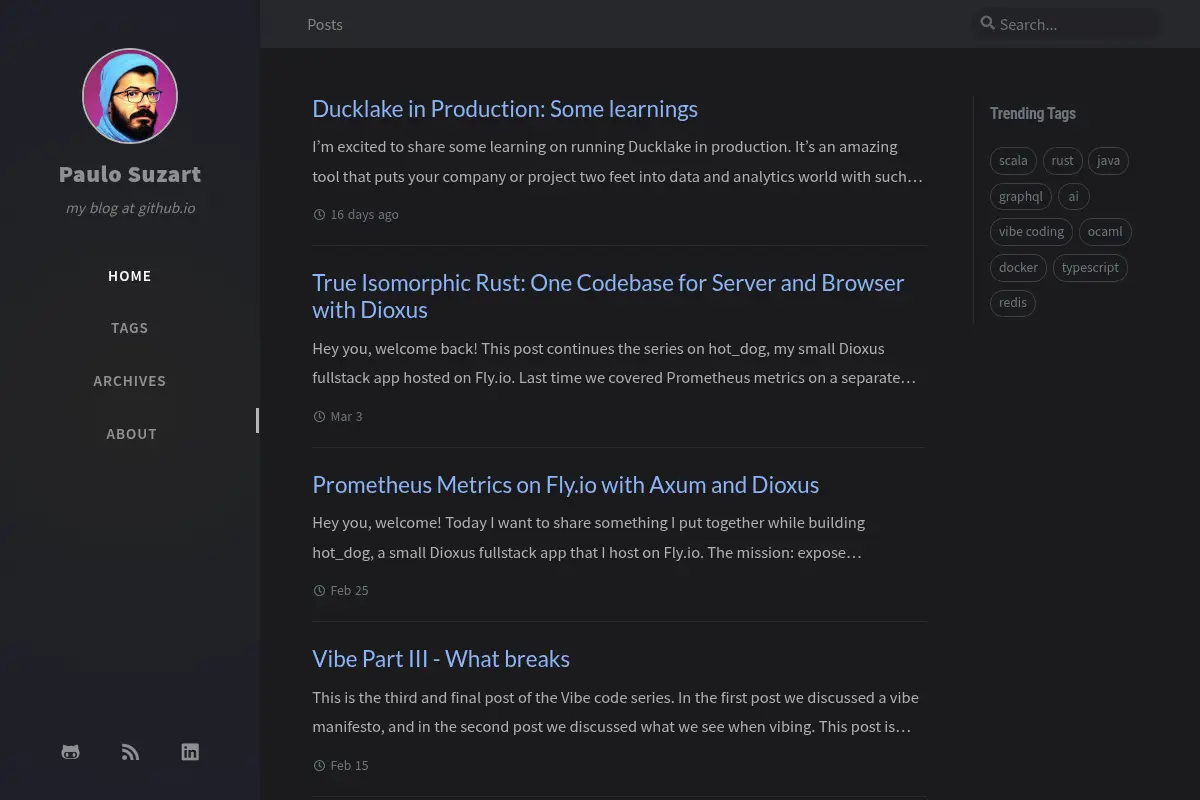The width and height of the screenshot is (1200, 800).
Task: Select the 'rust' trending tag
Action: coord(1062,161)
